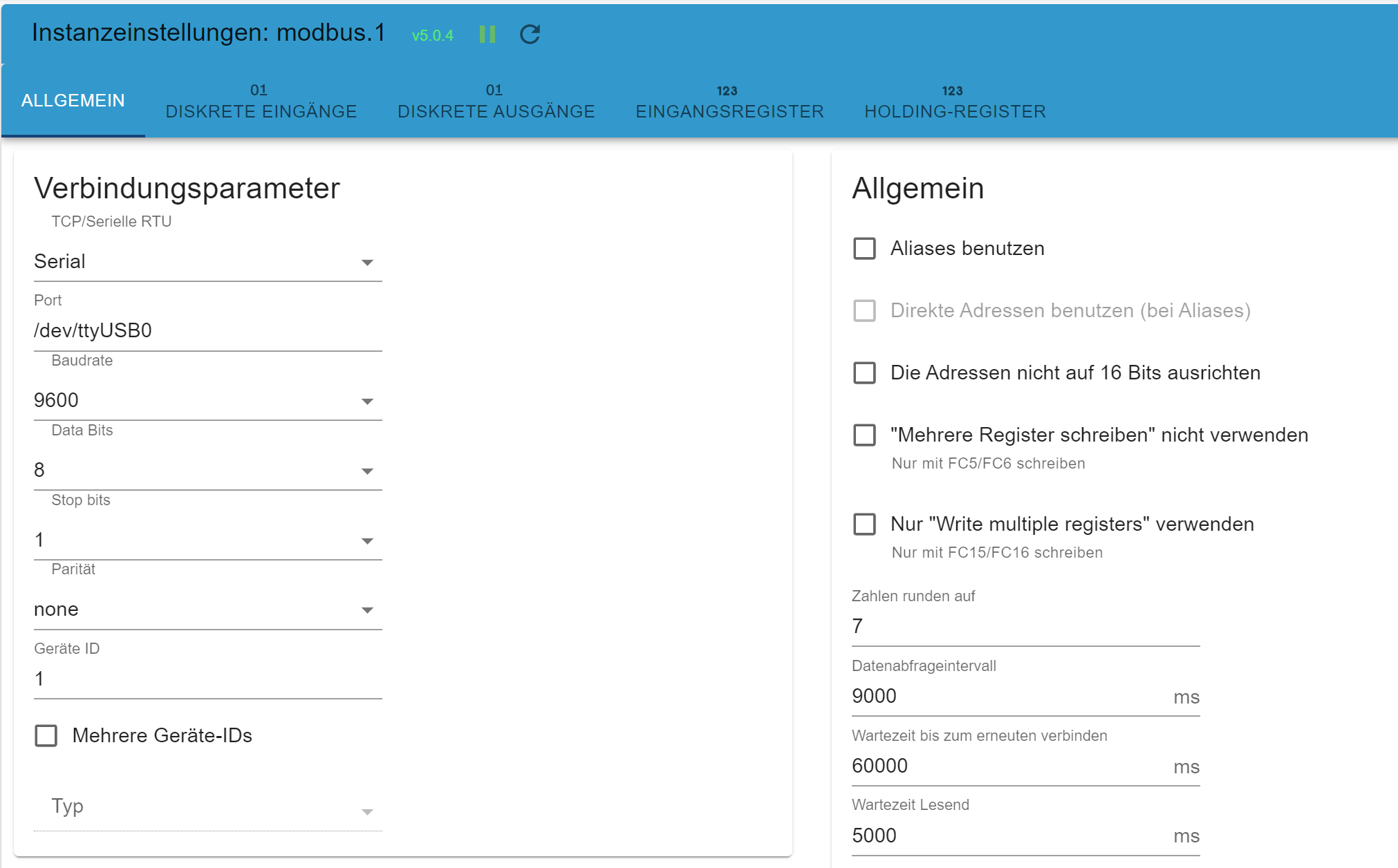This screenshot has height=868, width=1398.
Task: Open the Data Bits dropdown
Action: [207, 471]
